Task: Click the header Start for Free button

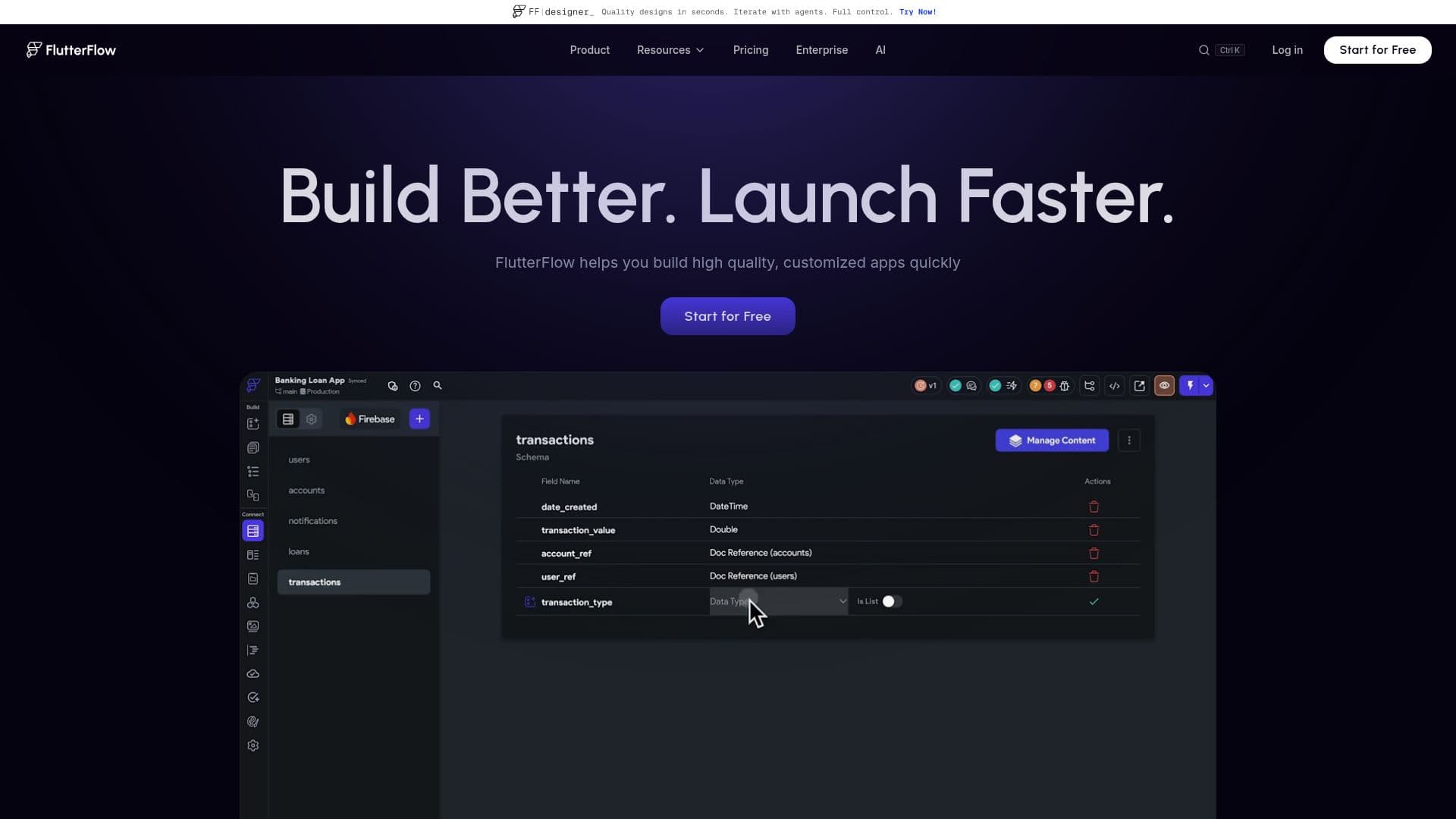Action: click(1378, 50)
